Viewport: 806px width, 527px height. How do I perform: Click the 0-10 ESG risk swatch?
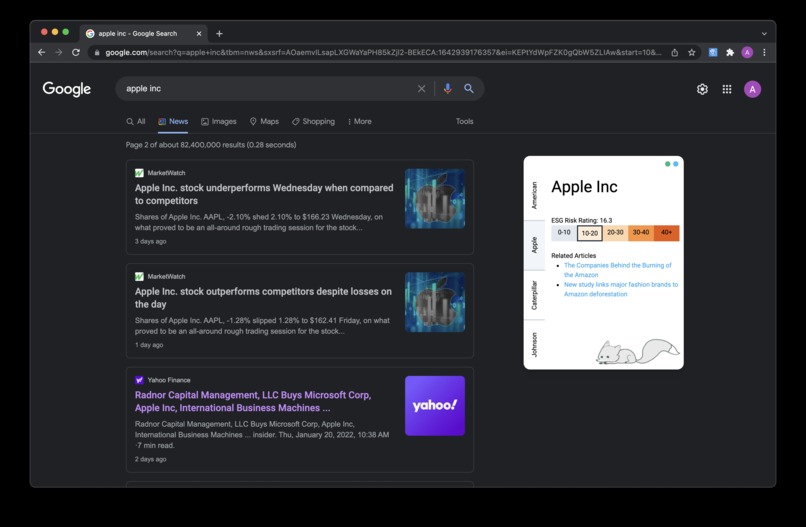point(564,232)
